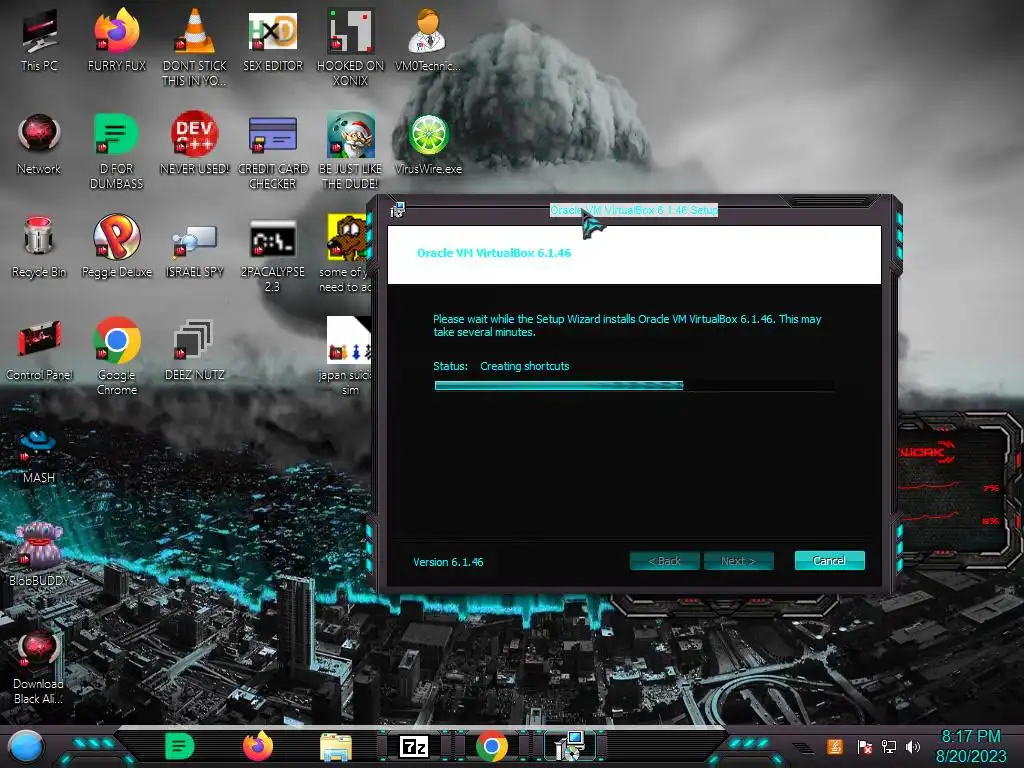
Task: Open the clock showing 8:17 PM
Action: tap(971, 746)
